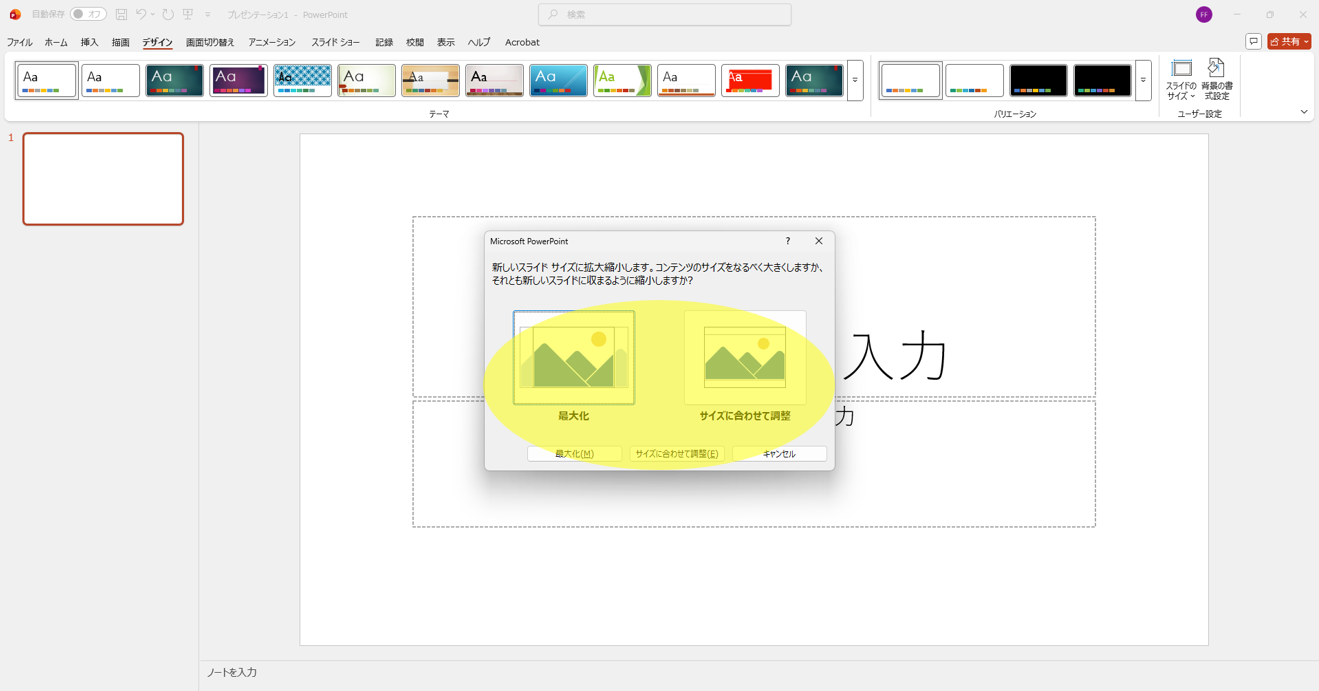Image resolution: width=1319 pixels, height=691 pixels.
Task: Click the comments icon beside 共有
Action: (1253, 42)
